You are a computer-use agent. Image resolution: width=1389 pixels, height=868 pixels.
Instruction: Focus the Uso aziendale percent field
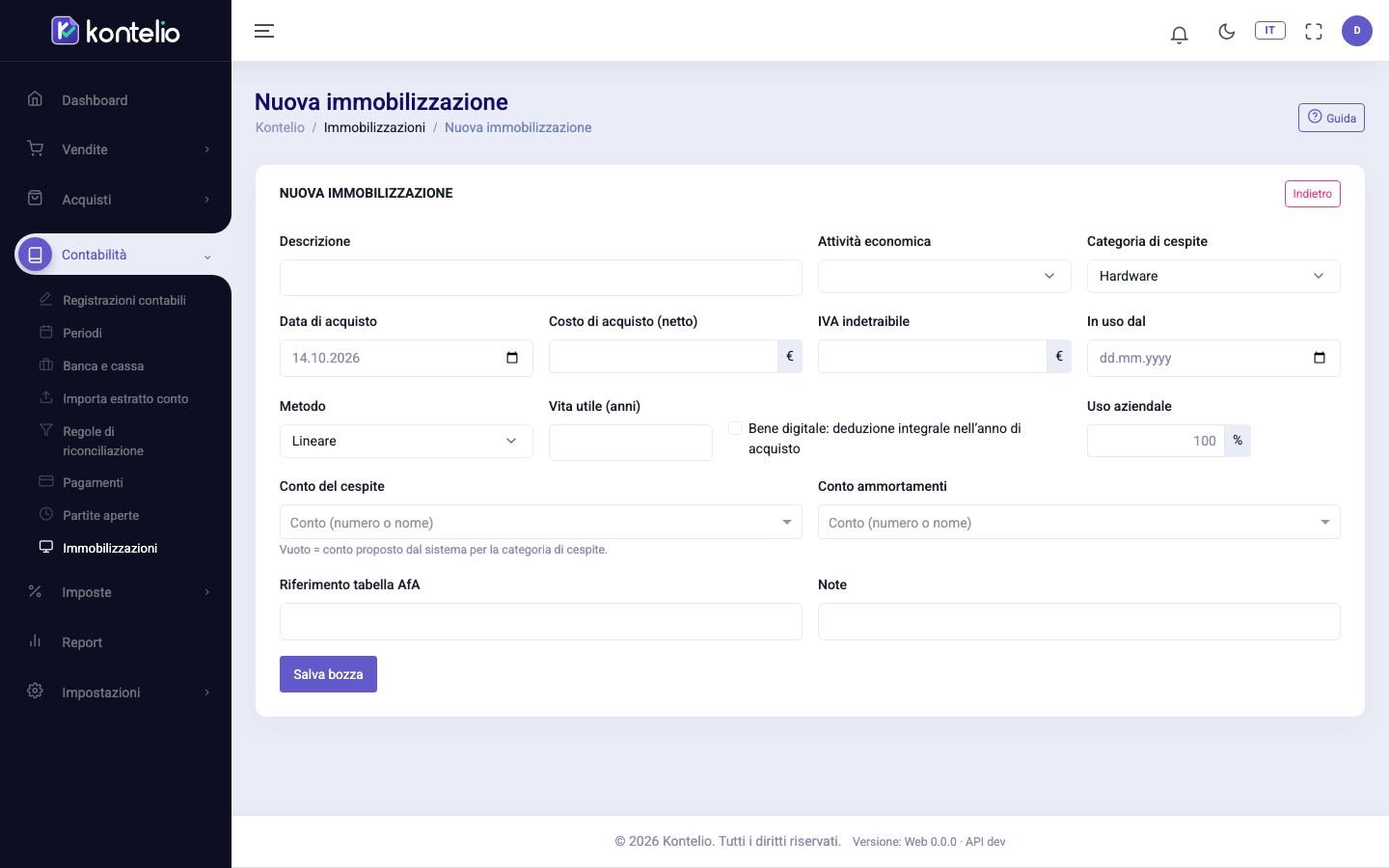tap(1156, 441)
